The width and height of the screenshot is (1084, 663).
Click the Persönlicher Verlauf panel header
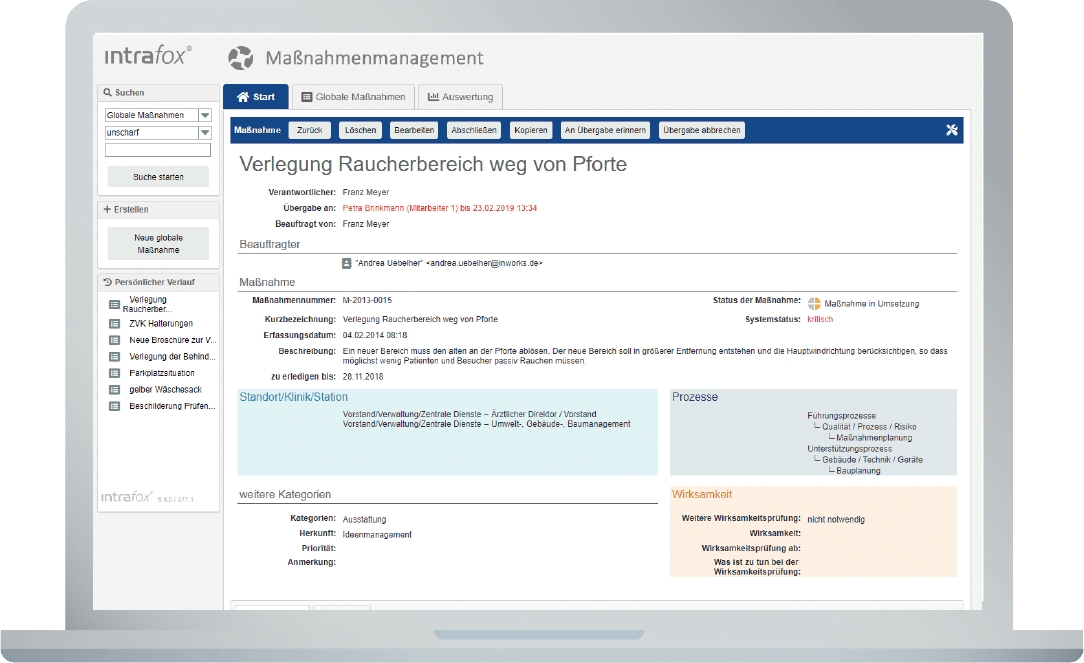(x=158, y=282)
